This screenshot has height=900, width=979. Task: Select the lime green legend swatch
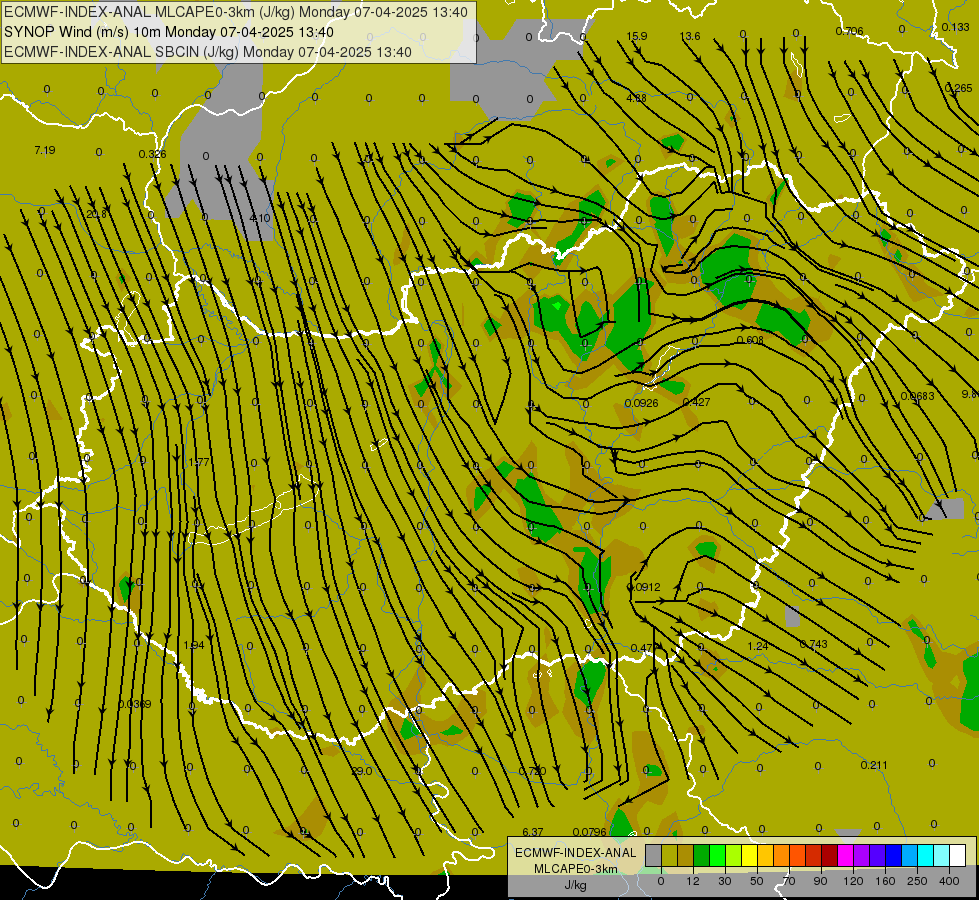point(734,855)
